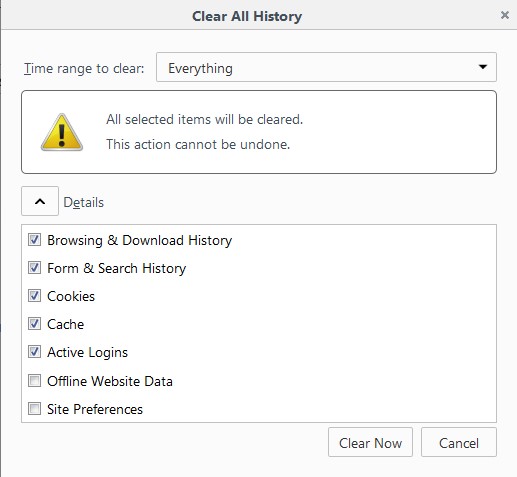Screen dimensions: 517x477
Task: Click the dropdown arrow beside Everything
Action: (x=482, y=67)
